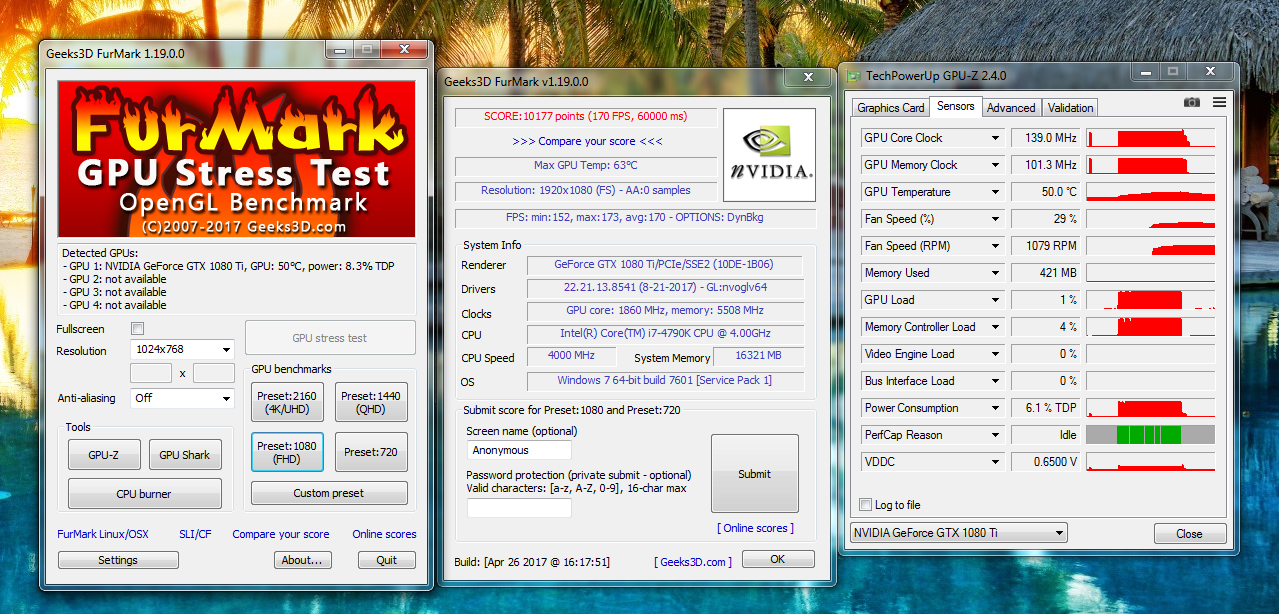Click the 1079 RPM fan speed value

point(1046,246)
